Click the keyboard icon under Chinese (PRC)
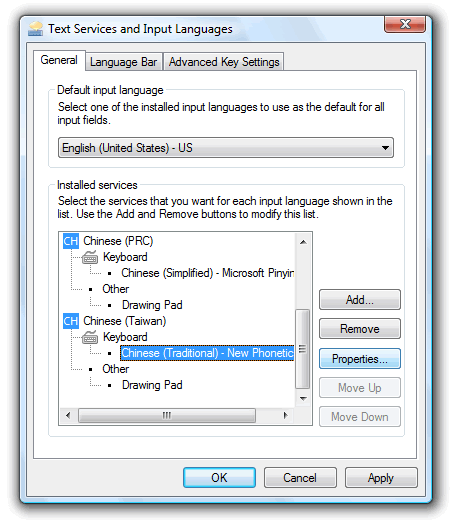This screenshot has height=521, width=454. (90, 257)
